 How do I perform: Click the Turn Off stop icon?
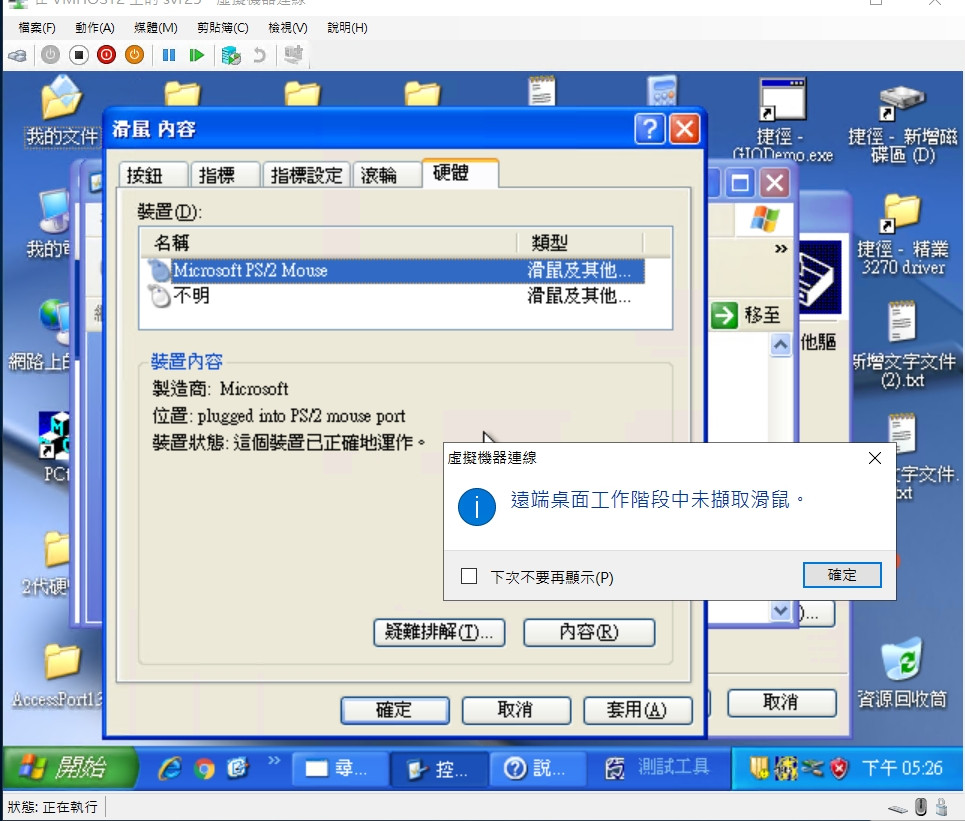[x=79, y=55]
